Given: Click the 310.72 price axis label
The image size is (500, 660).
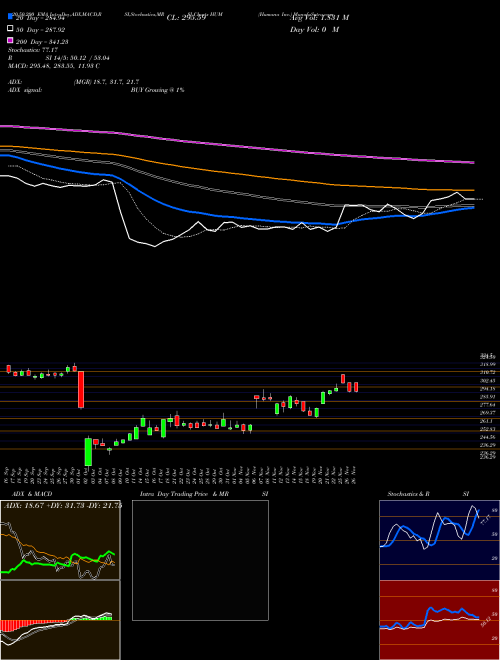Looking at the screenshot, I should click(x=488, y=372).
